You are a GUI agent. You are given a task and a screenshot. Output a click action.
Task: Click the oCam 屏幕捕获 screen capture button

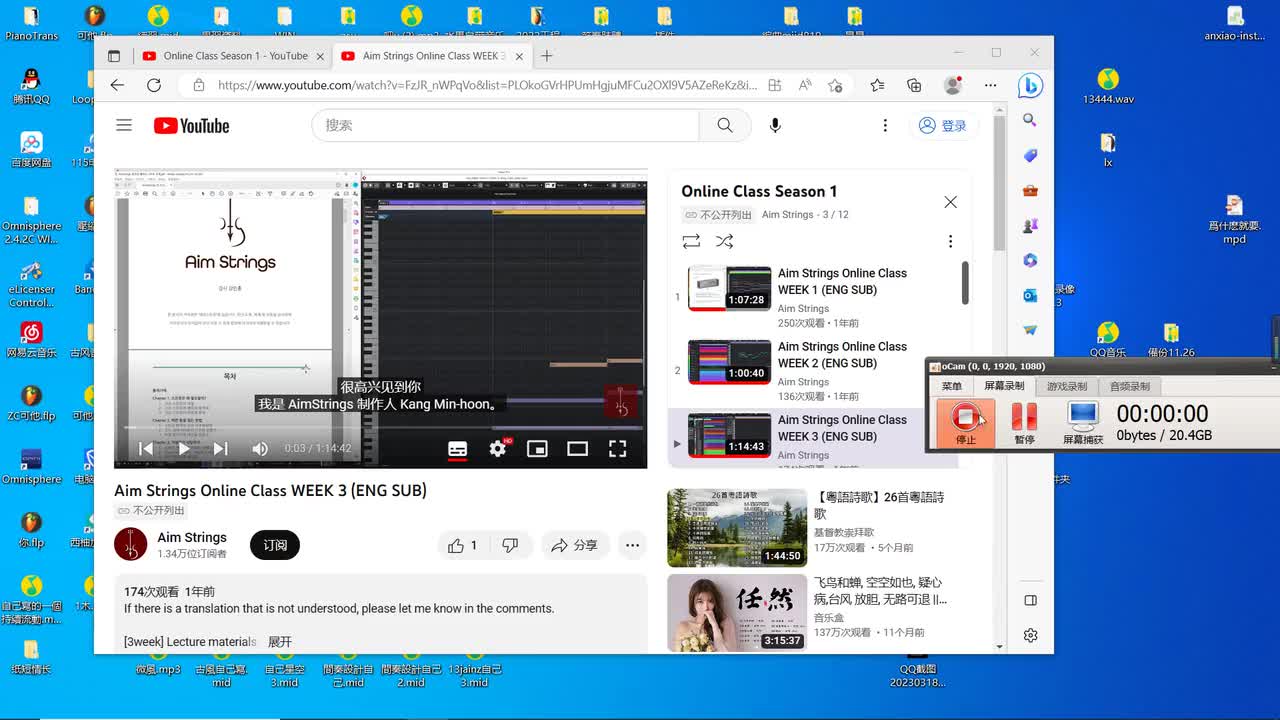pyautogui.click(x=1083, y=422)
